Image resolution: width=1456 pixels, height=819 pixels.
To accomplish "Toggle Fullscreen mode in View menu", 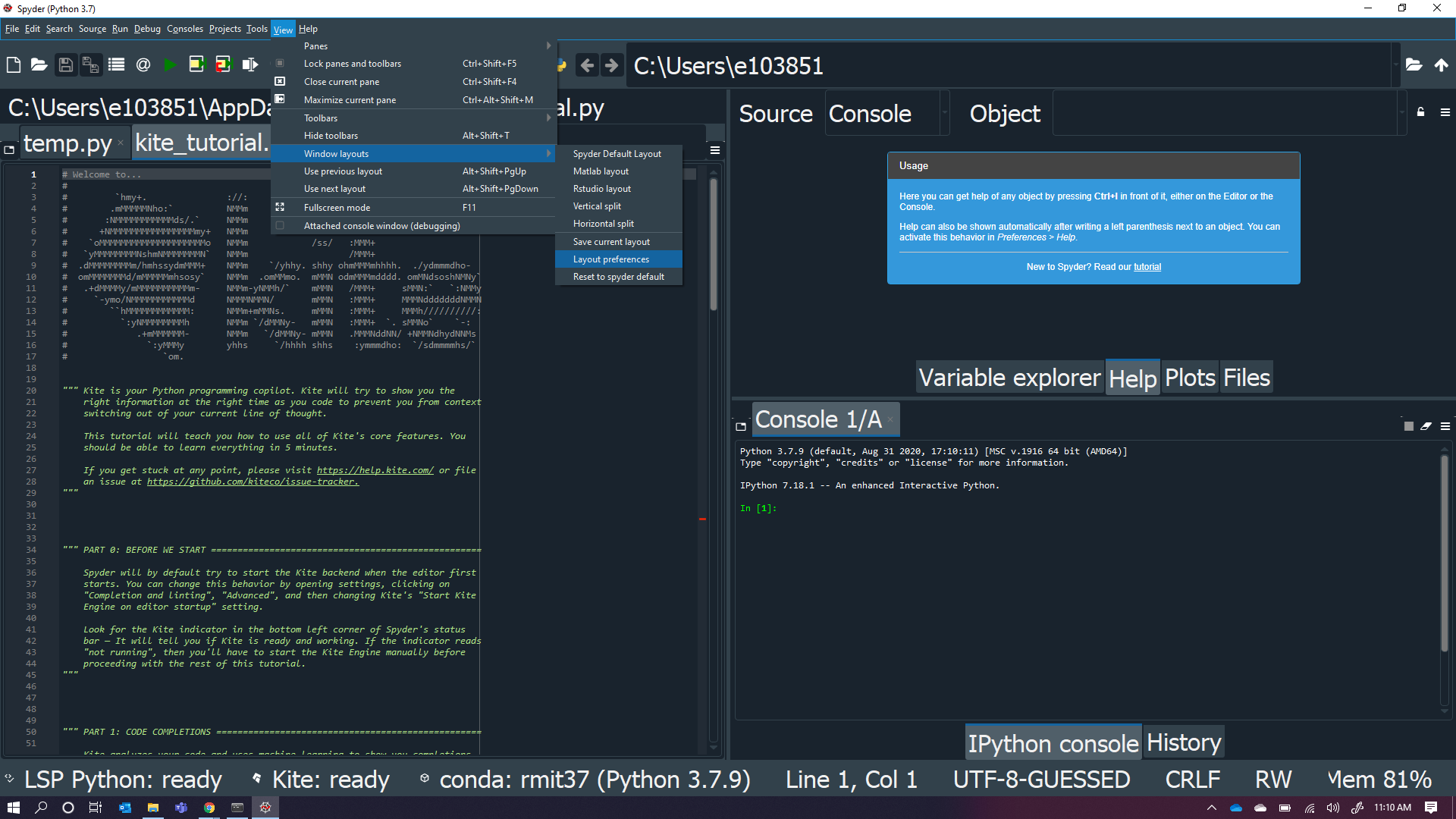I will tap(413, 208).
